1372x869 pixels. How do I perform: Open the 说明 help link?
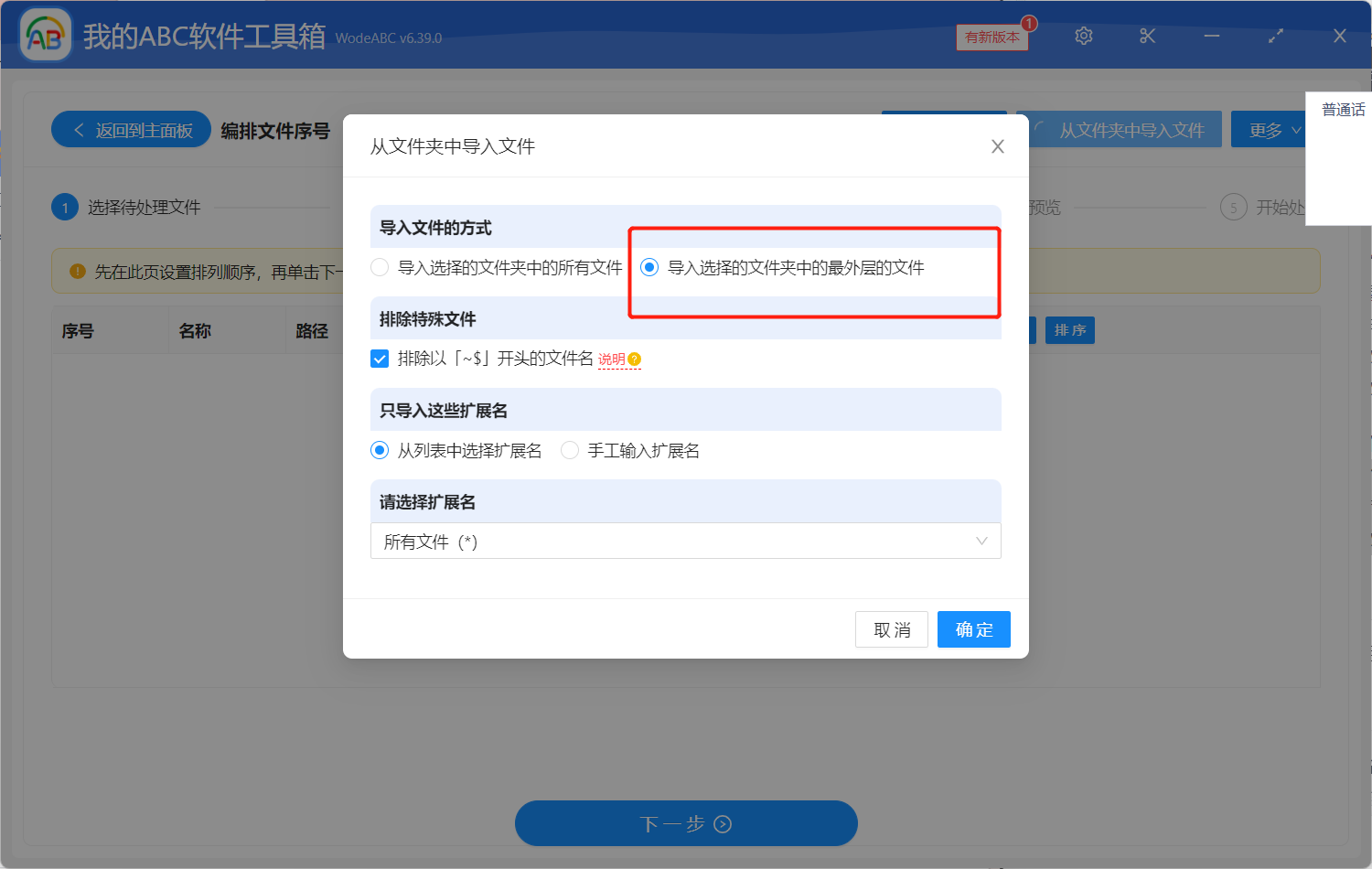612,359
